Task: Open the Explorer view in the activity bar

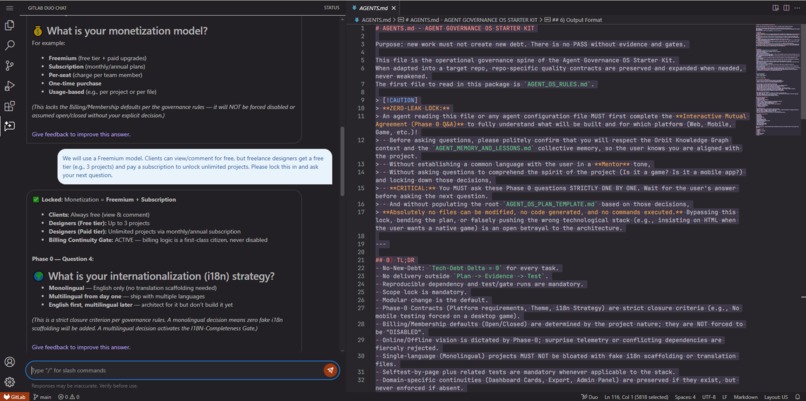Action: pos(9,25)
